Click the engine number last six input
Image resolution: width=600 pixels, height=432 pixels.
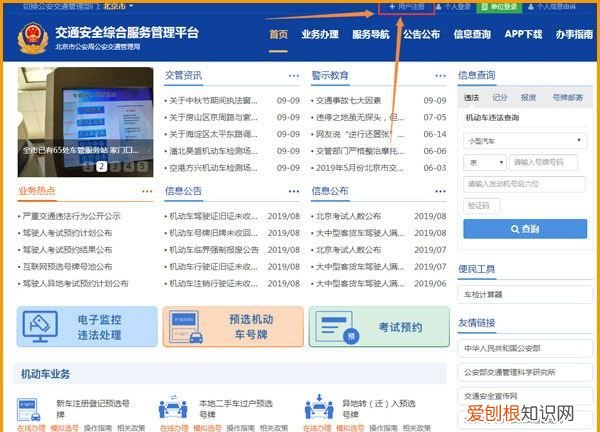(524, 184)
